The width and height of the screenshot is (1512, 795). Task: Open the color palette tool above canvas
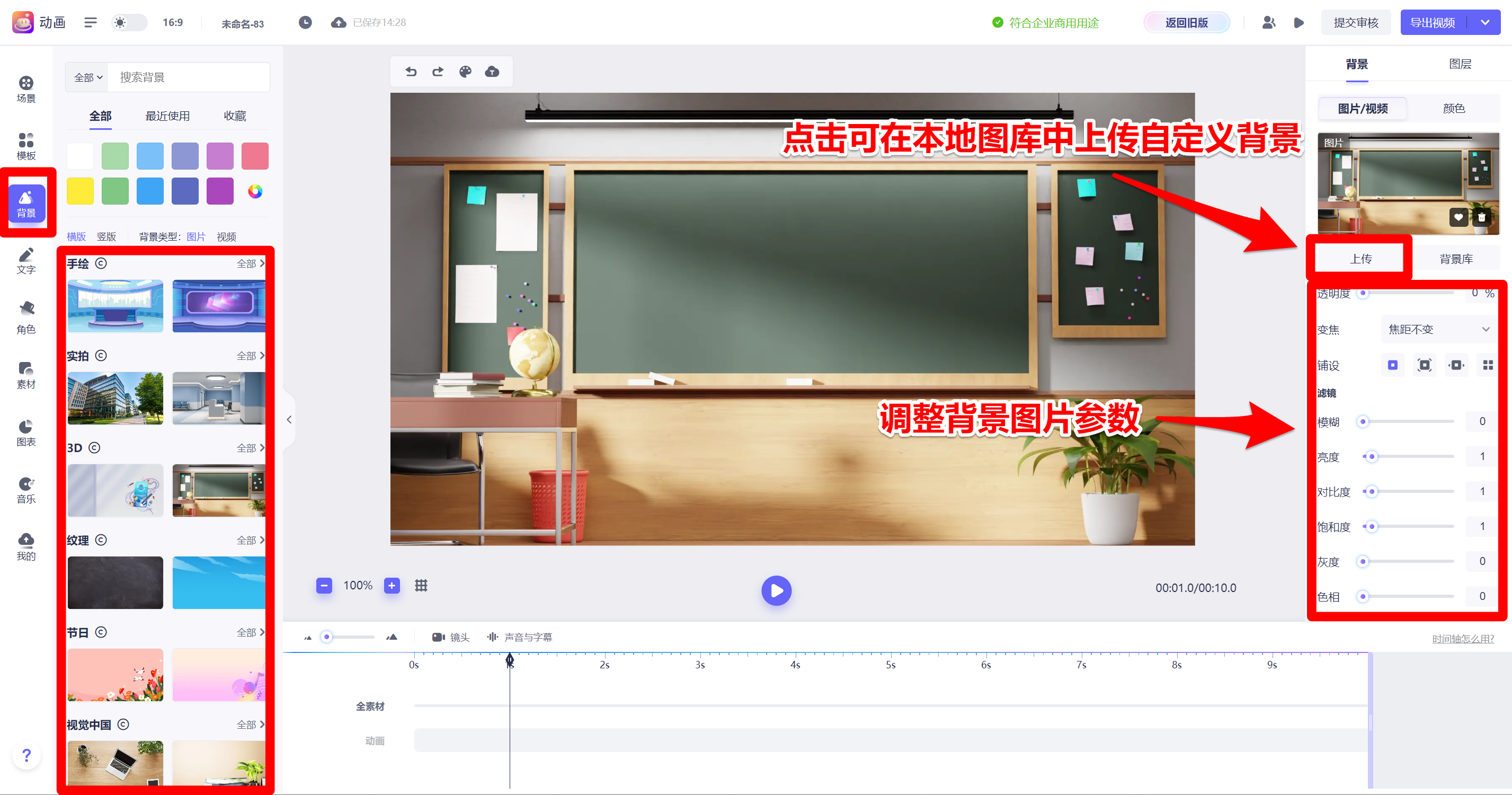point(465,72)
